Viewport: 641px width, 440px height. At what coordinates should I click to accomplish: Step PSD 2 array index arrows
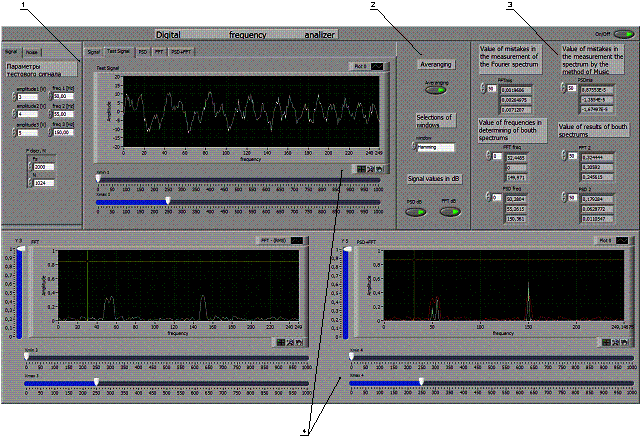[564, 198]
